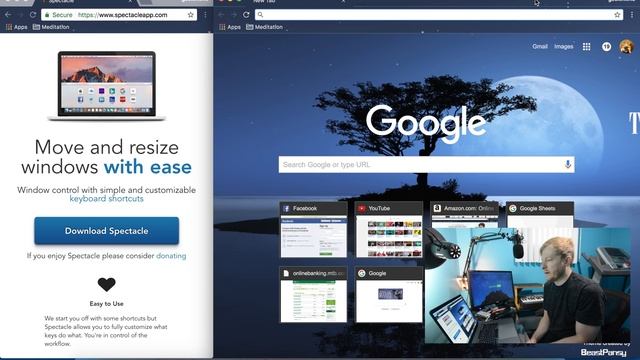The image size is (640, 360).
Task: Reload the New Tab page in the right window
Action: (246, 15)
